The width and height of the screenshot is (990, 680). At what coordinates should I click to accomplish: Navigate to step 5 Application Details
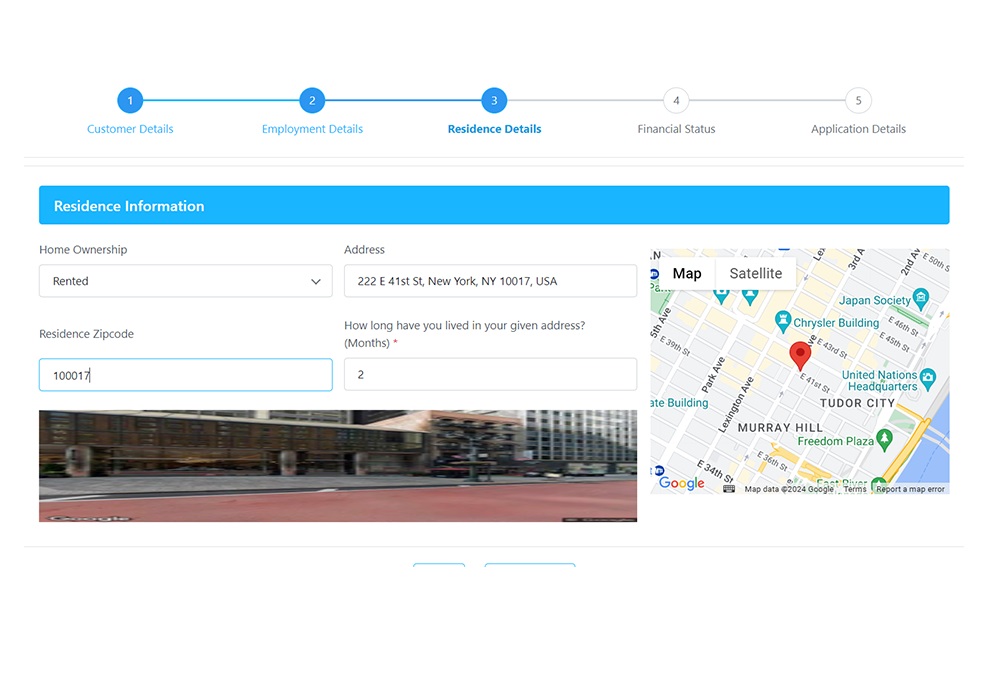click(858, 101)
